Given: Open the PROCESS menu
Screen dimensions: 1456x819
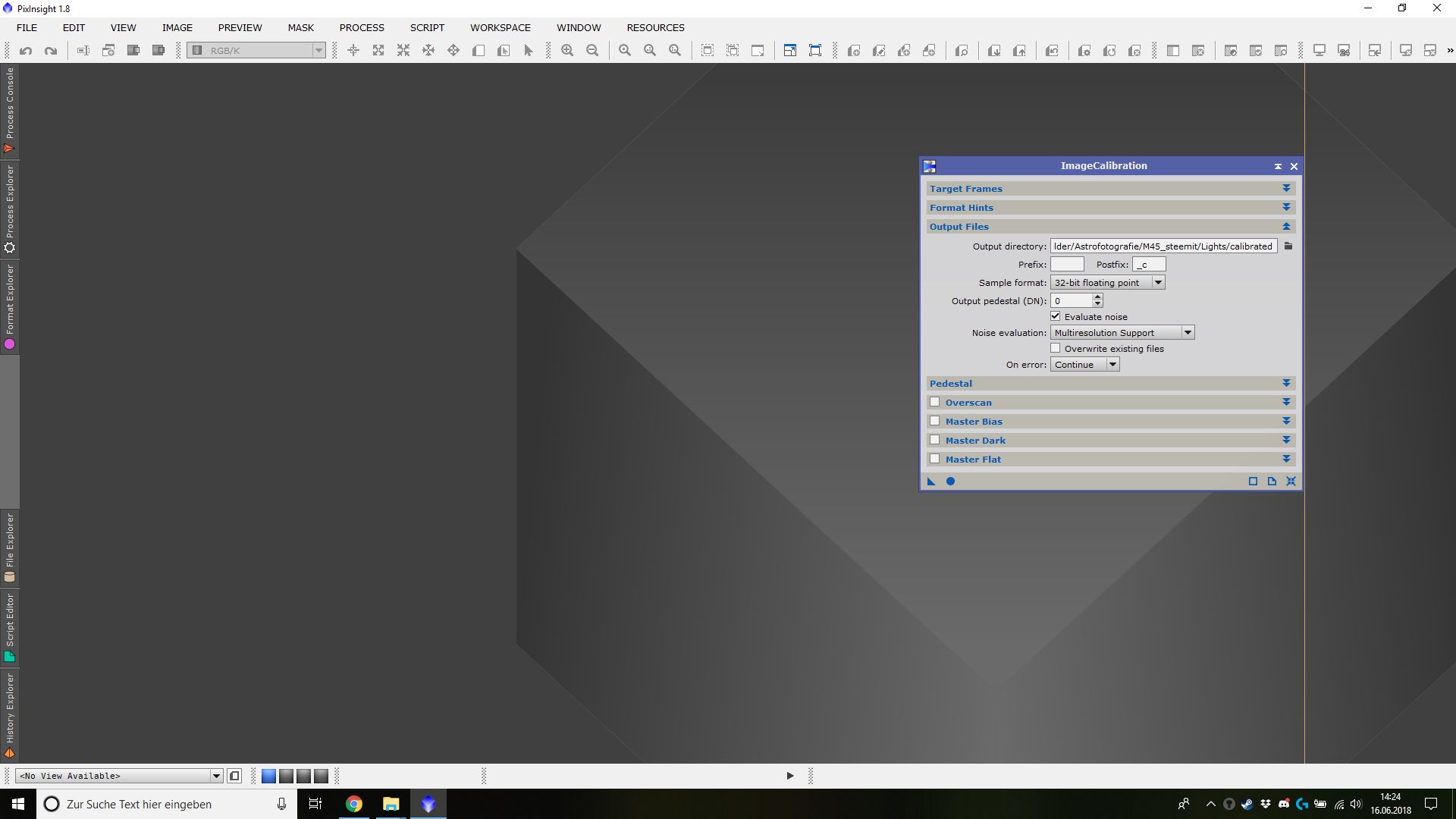Looking at the screenshot, I should coord(362,27).
